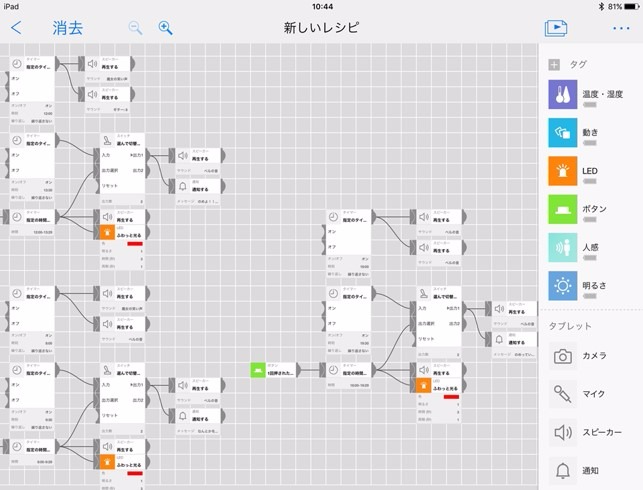Select the green ボタン tag in sidebar

click(577, 209)
